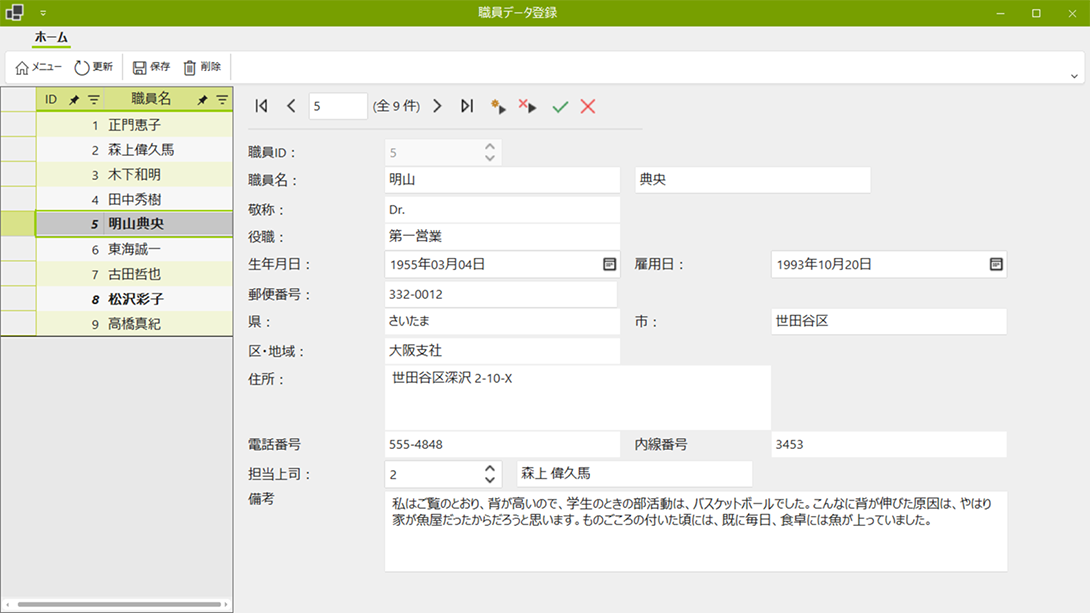Click the 更新 refresh button
This screenshot has height=613, width=1090.
pos(94,67)
